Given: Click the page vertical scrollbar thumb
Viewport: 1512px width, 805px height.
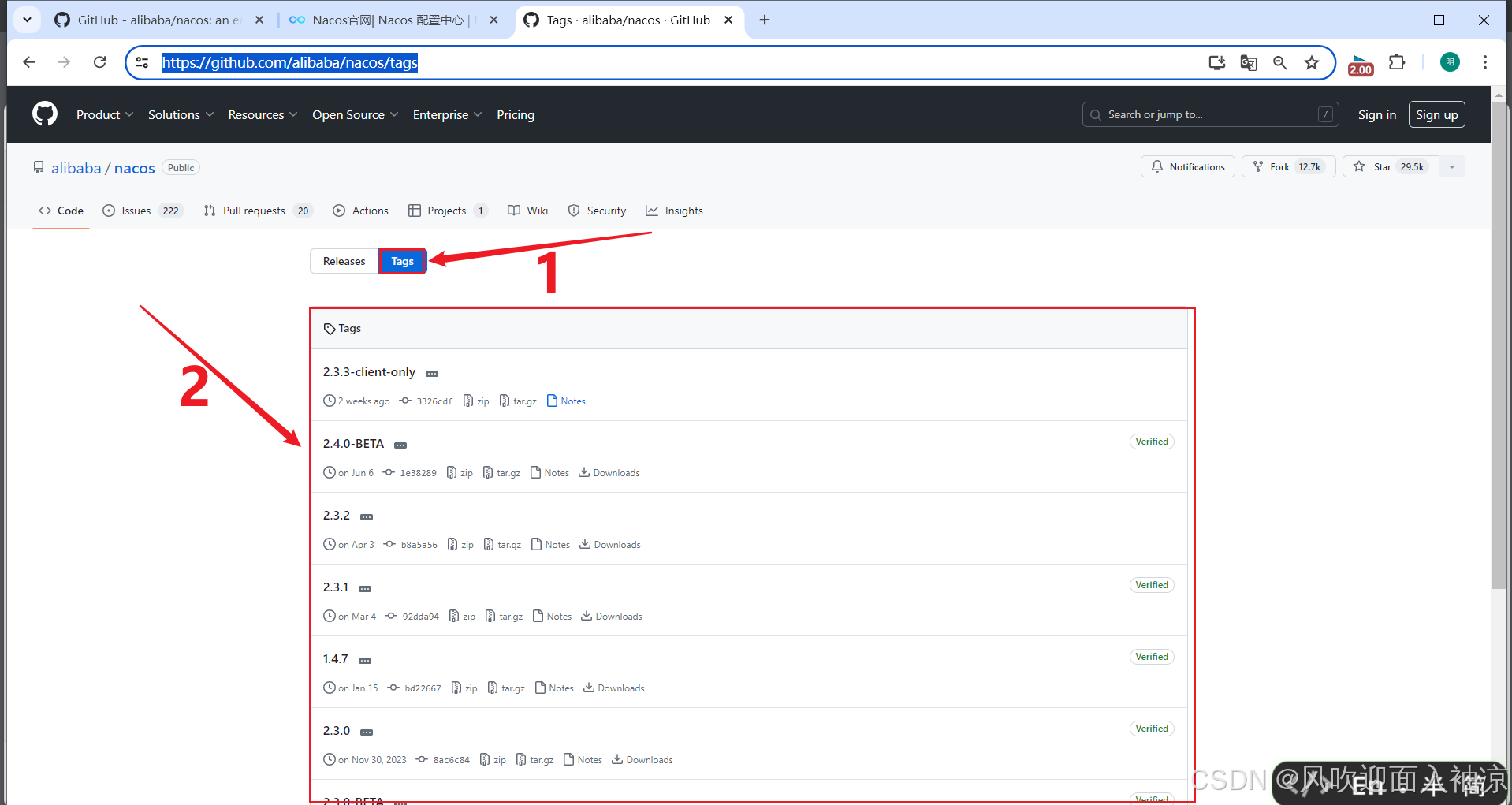Looking at the screenshot, I should [x=1499, y=347].
